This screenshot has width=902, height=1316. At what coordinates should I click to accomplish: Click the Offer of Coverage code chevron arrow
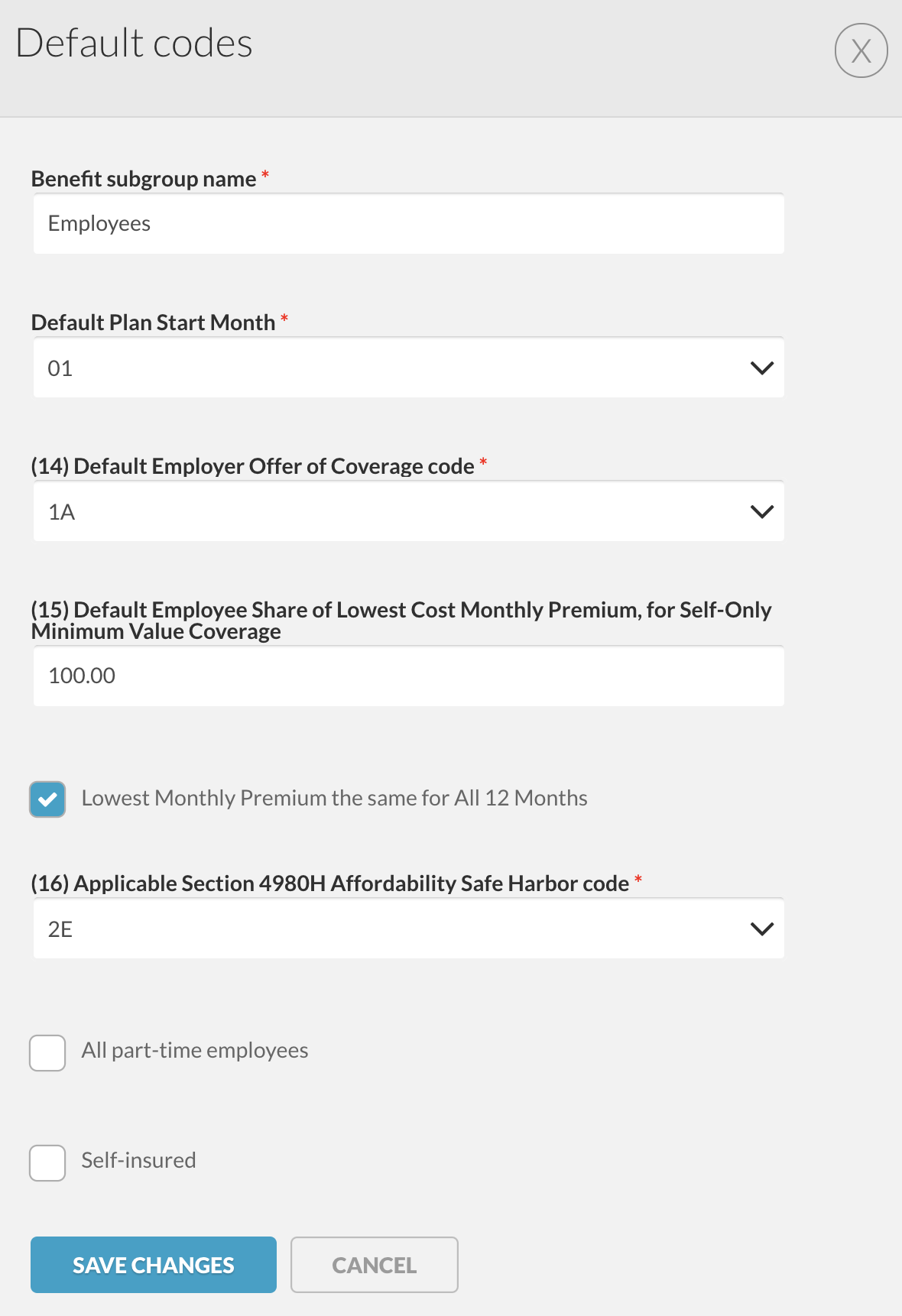point(762,512)
